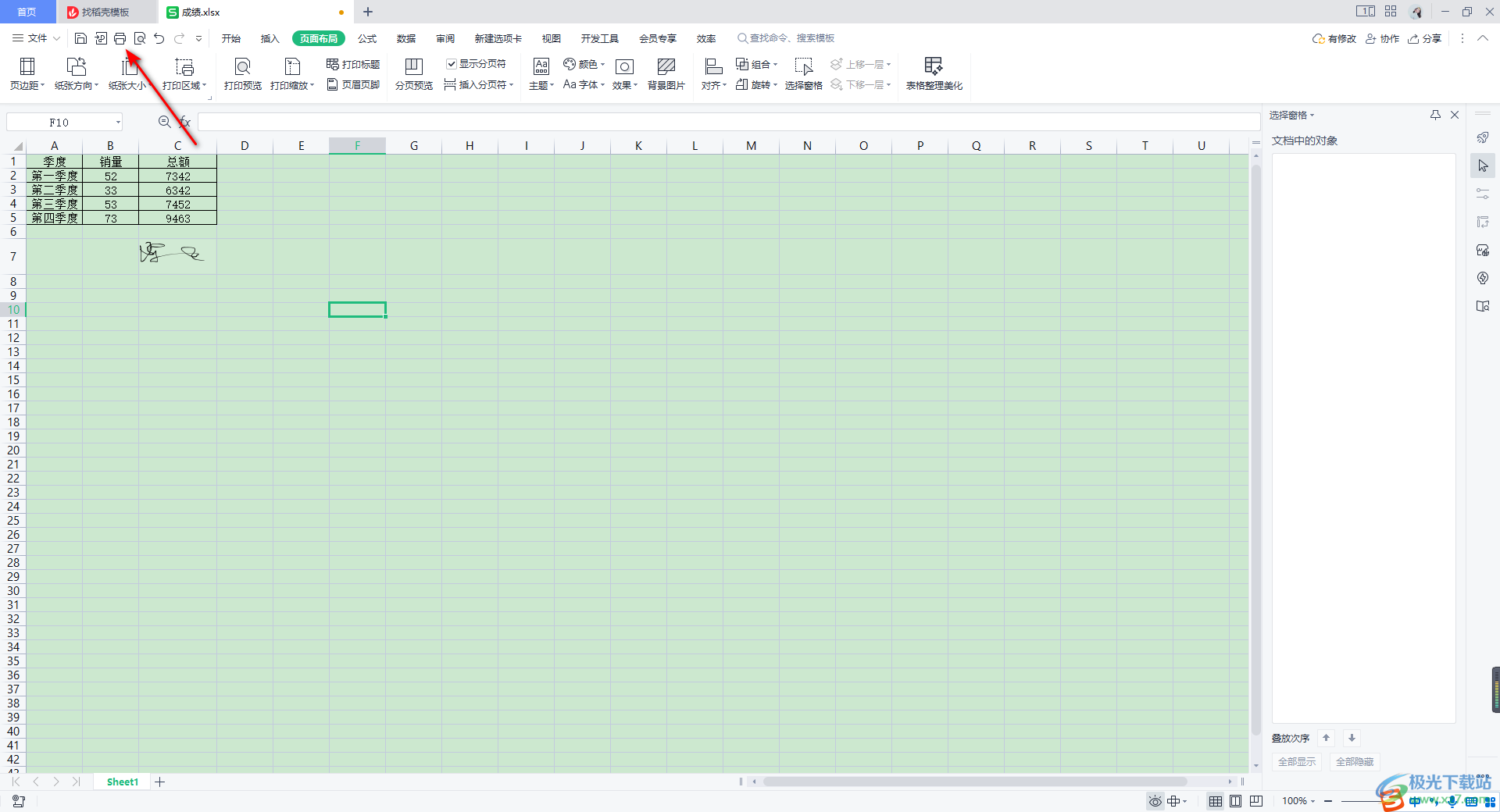Pin the 选择窗格 side panel
This screenshot has width=1500, height=812.
click(x=1435, y=115)
